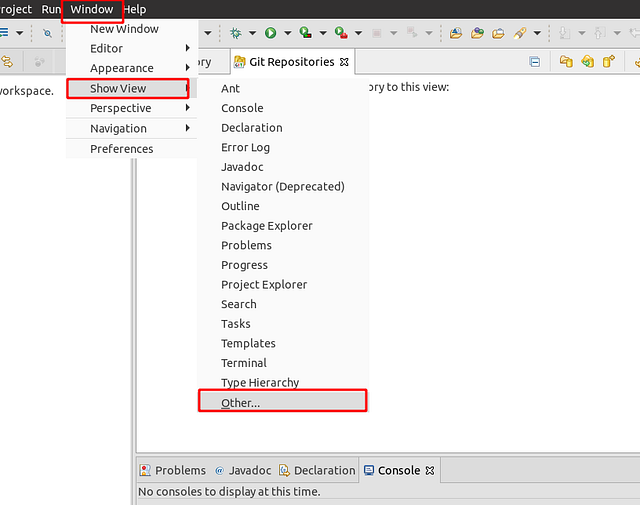Click the Previous Annotation up-arrow icon

tap(600, 33)
